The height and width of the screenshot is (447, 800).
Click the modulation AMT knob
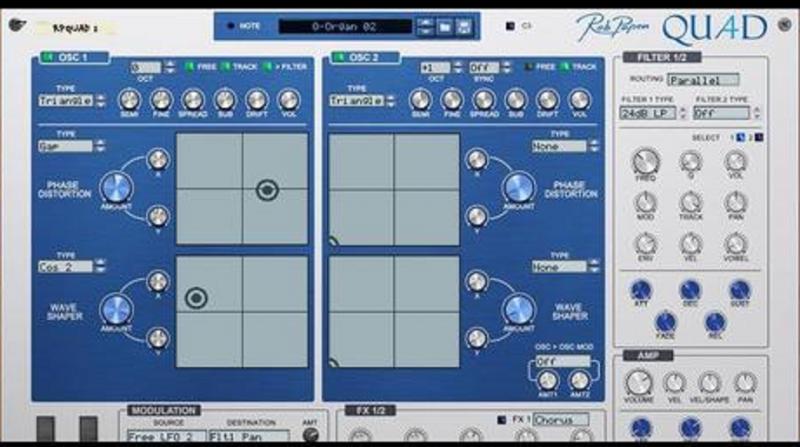[x=310, y=434]
